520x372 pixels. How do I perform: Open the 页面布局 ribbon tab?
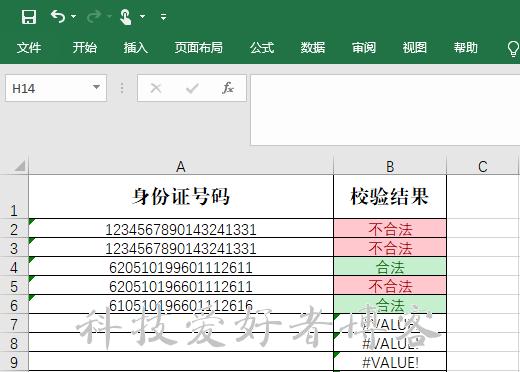(x=199, y=48)
